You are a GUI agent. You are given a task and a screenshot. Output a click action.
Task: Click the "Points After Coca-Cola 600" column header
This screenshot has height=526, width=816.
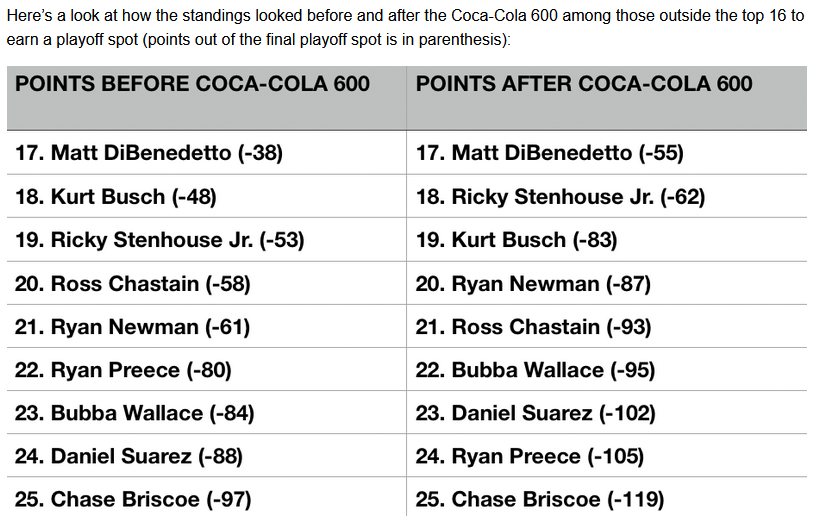click(584, 84)
